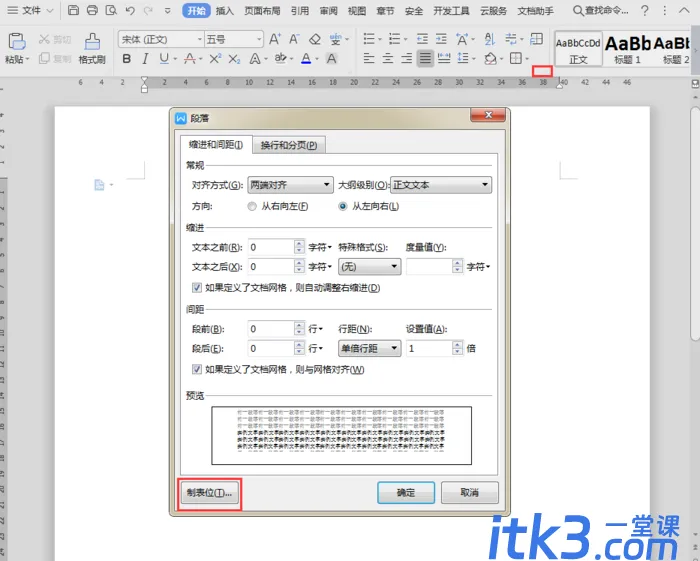Select left-to-right direction radio
The height and width of the screenshot is (561, 700).
click(343, 206)
